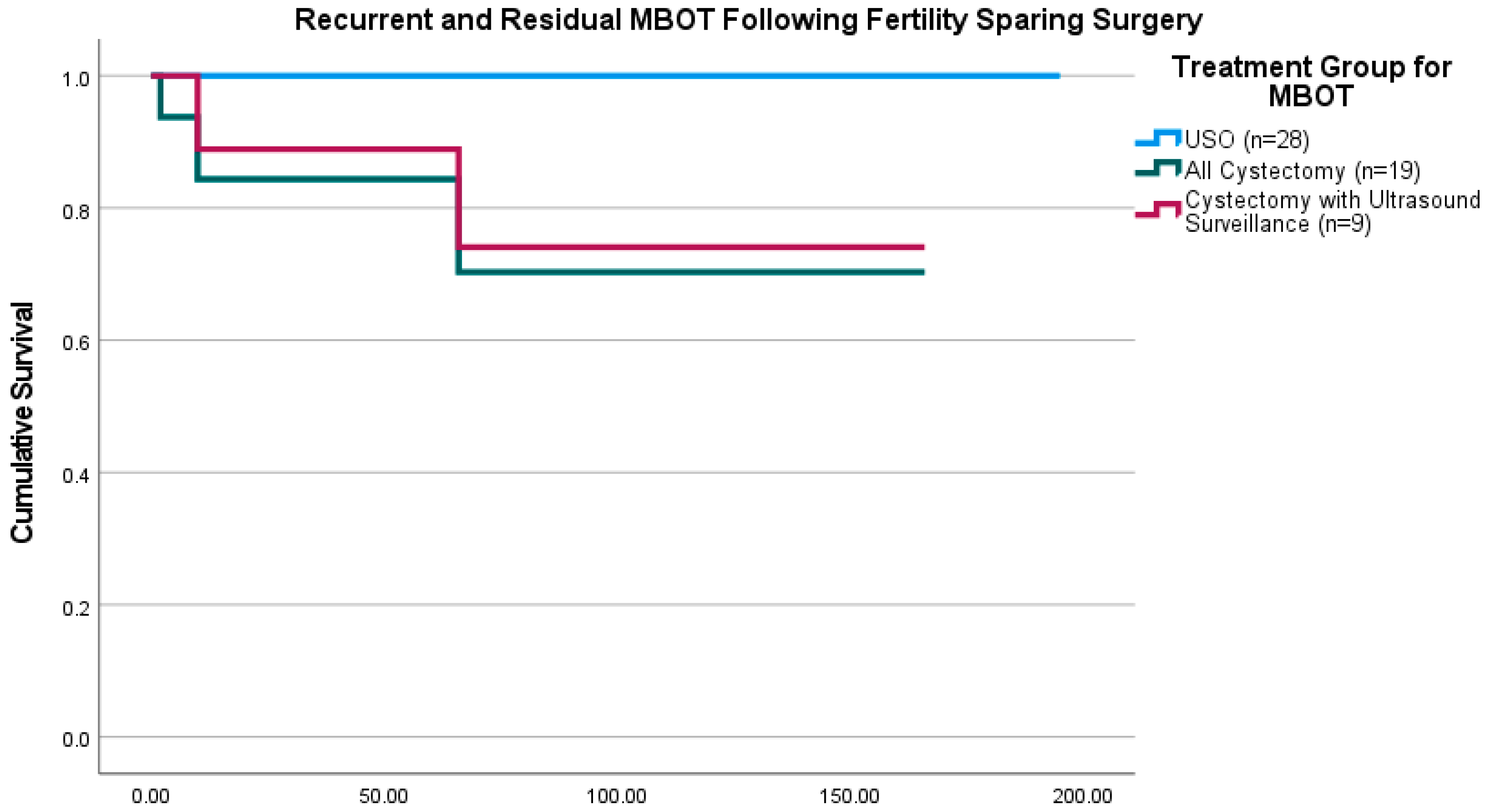The image size is (1487, 812).
Task: Select the 'Cystectomy with Ultrasound Surveillance (n=9)' label
Action: [1332, 212]
